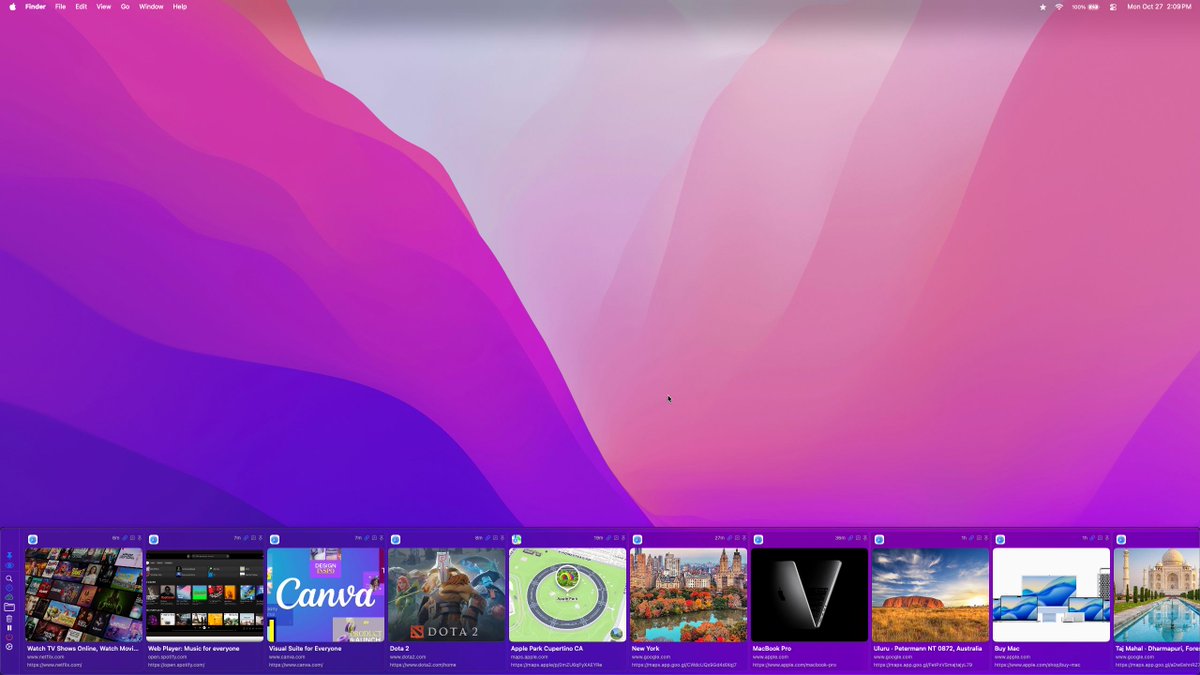Screen dimensions: 1200x675
Task: Click the trash icon in sidebar
Action: point(9,619)
